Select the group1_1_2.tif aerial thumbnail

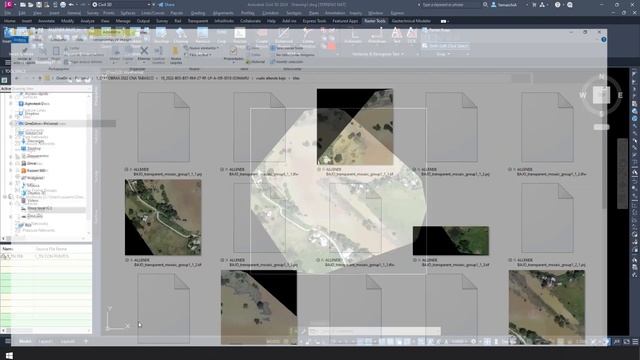[163, 217]
